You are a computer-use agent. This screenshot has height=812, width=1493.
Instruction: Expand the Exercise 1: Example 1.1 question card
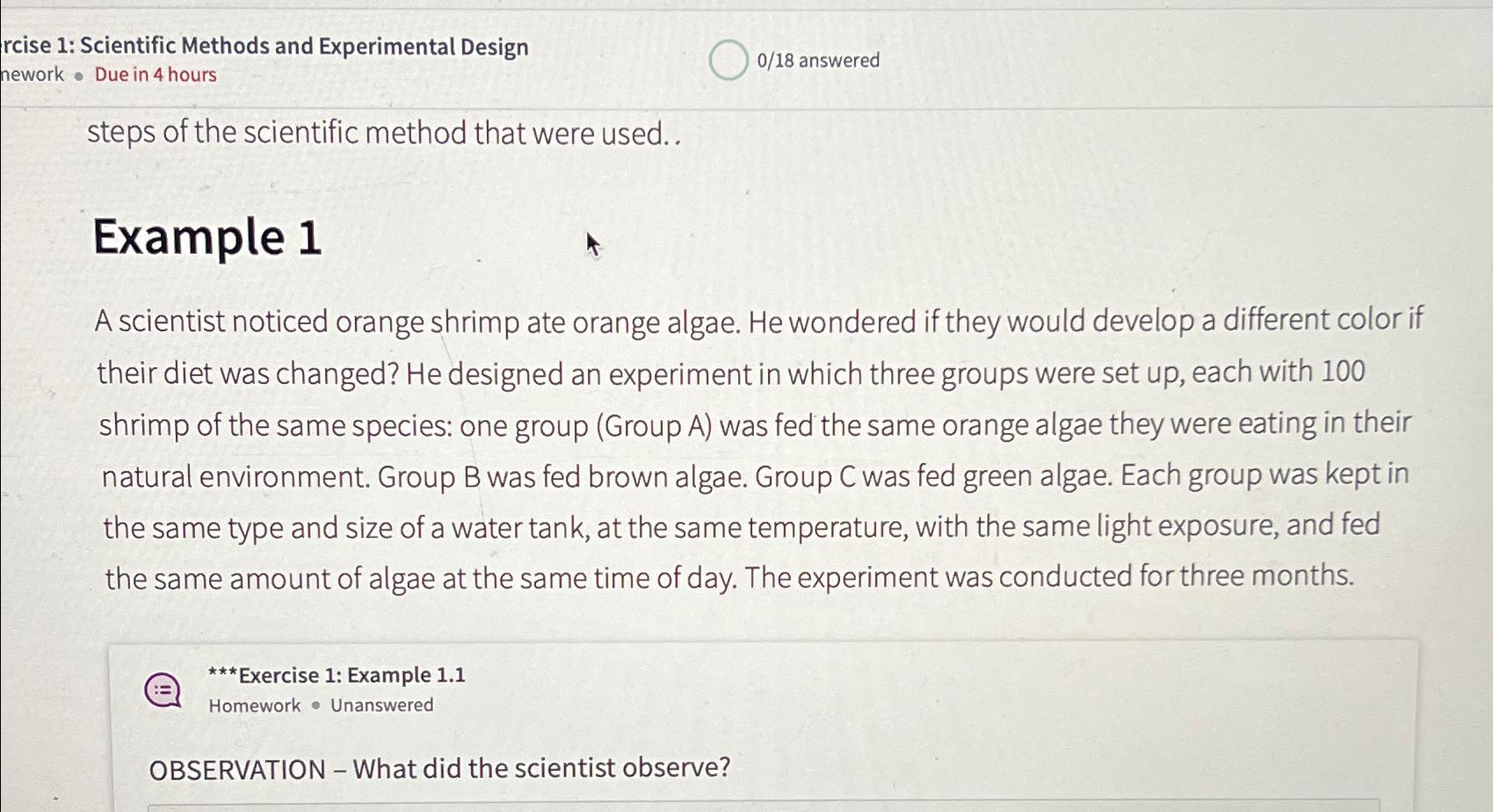[337, 675]
